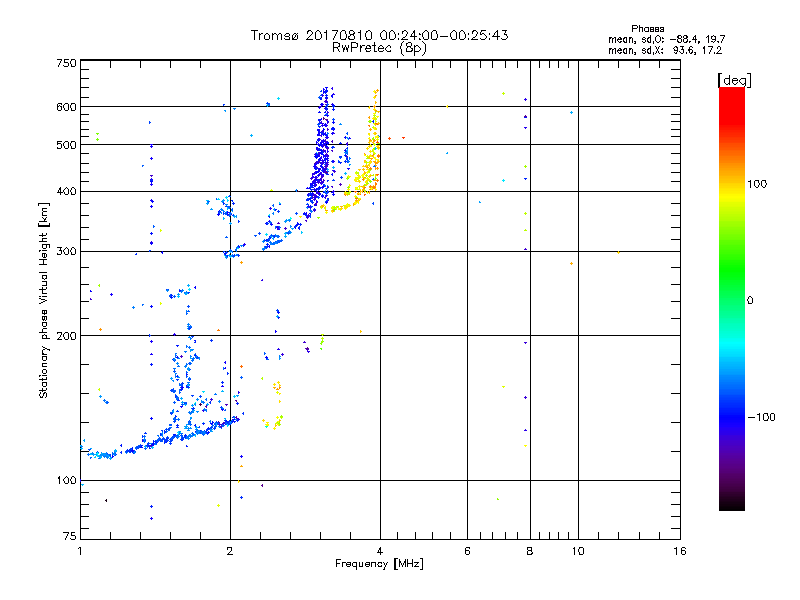Click the x-axis tick label '2'

click(x=230, y=551)
